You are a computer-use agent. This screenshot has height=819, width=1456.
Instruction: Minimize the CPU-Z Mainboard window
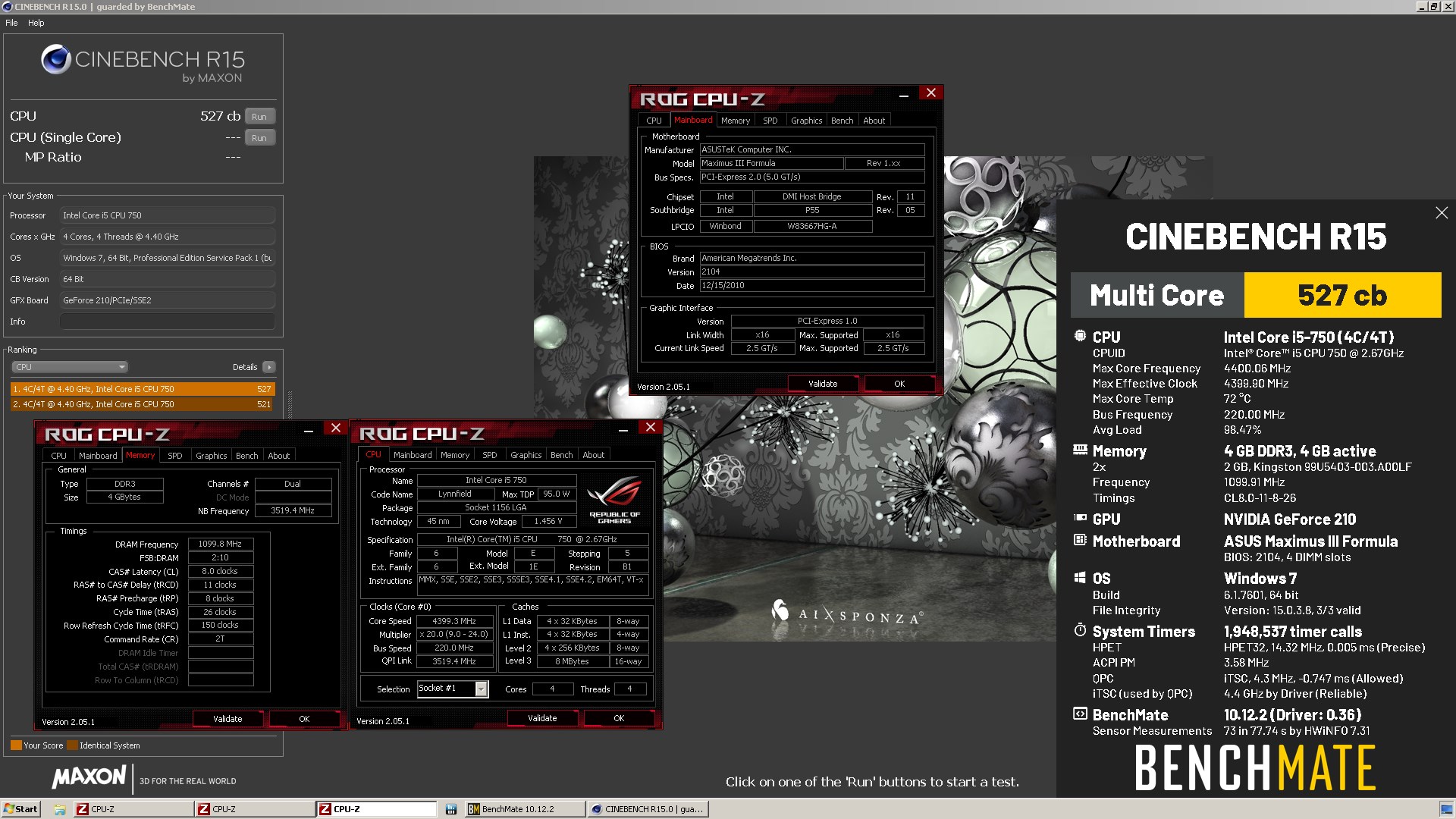click(903, 96)
